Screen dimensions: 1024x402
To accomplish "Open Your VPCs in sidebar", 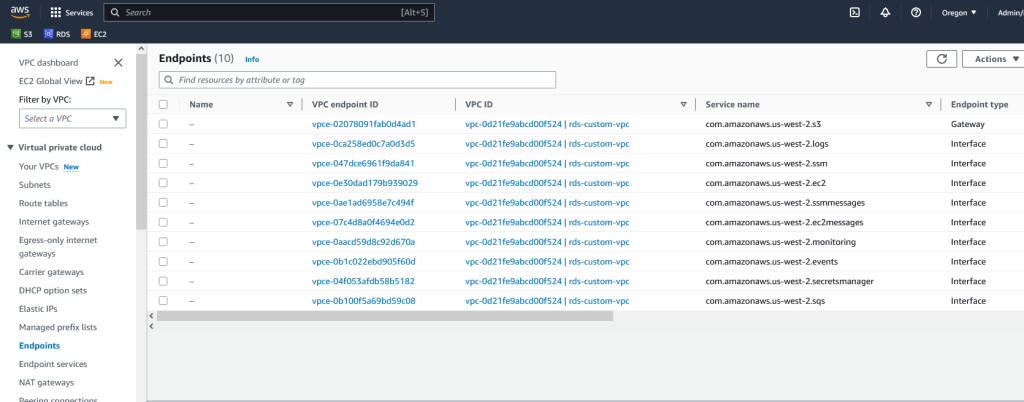I will tap(39, 166).
